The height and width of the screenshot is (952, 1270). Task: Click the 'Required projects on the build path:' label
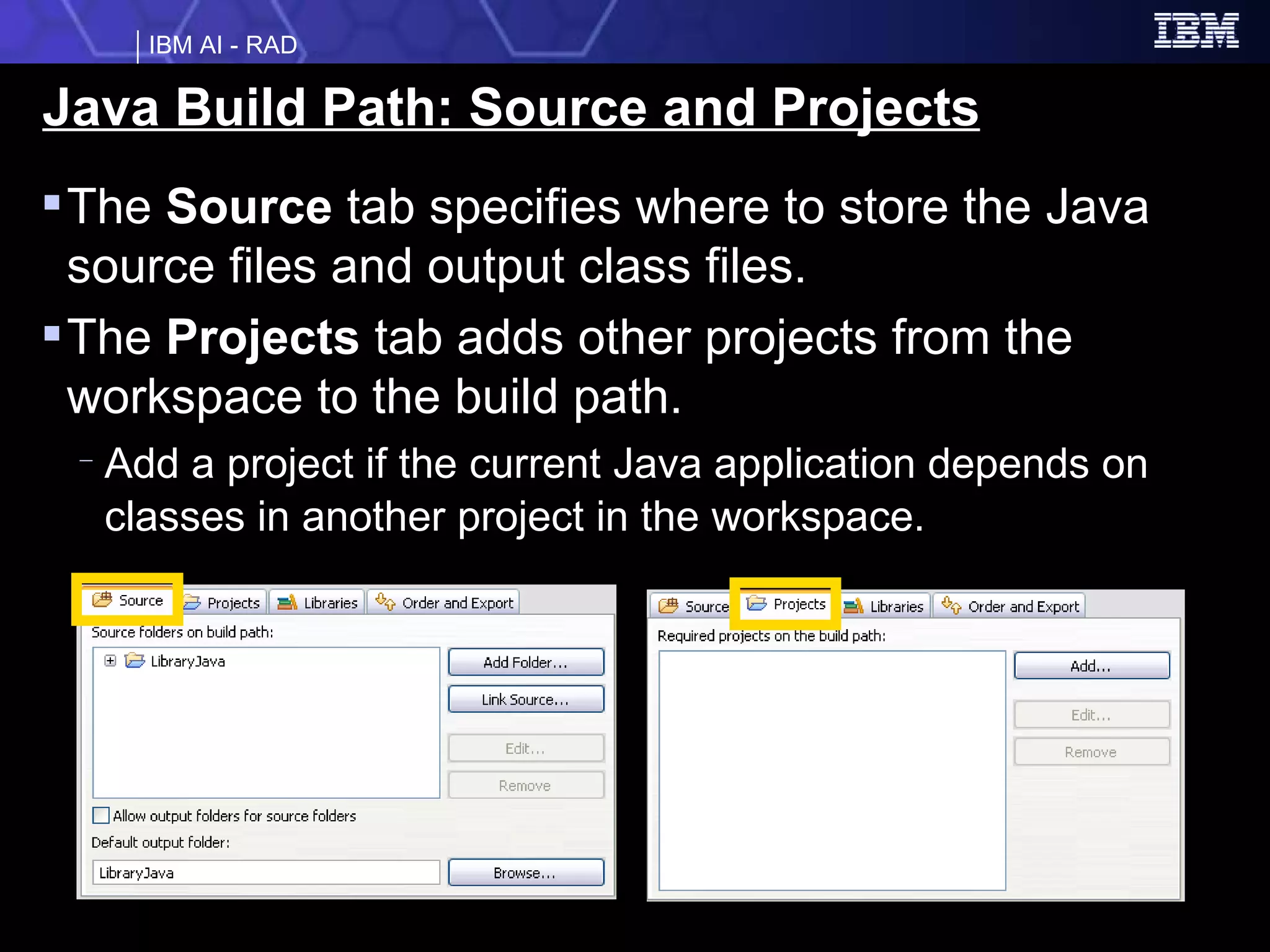(x=771, y=636)
